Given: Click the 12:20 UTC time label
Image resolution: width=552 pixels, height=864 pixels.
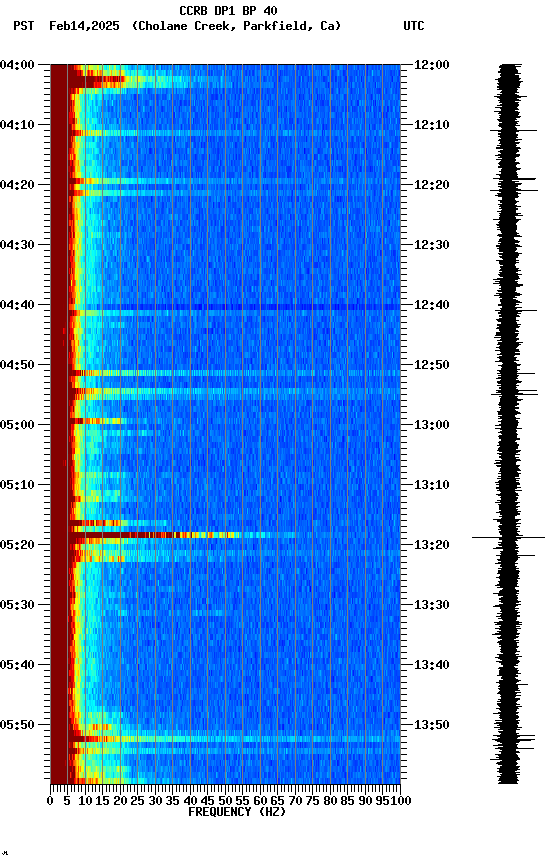Looking at the screenshot, I should (x=432, y=185).
